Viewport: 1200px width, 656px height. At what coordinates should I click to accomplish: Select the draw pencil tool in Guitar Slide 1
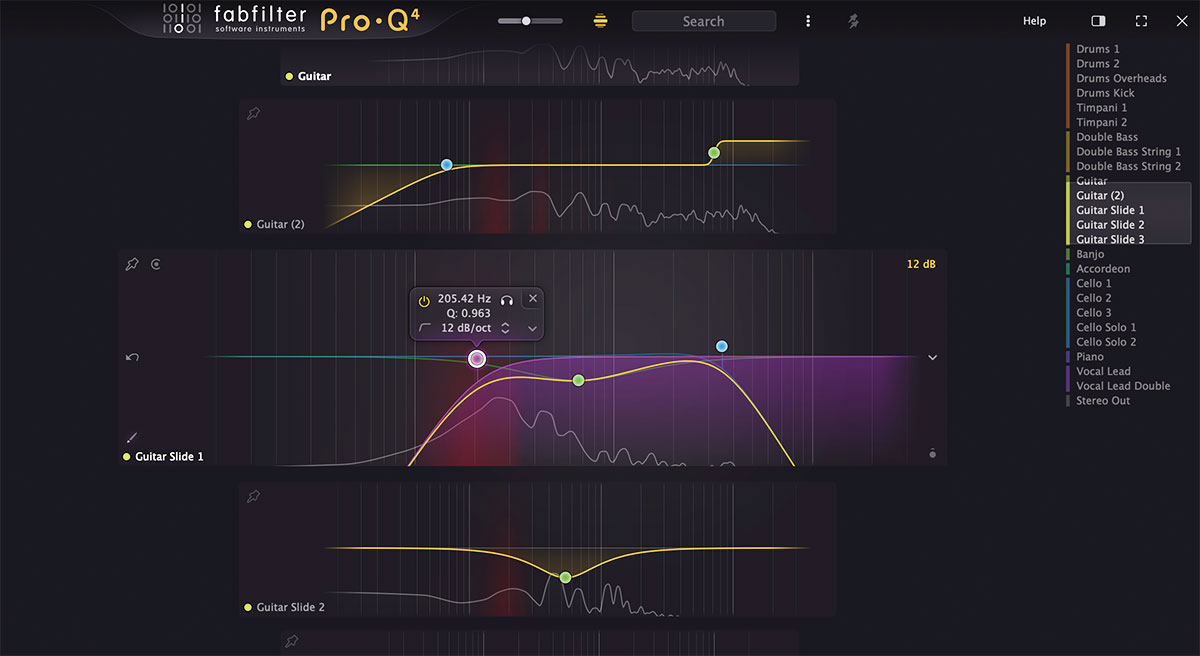(x=131, y=437)
